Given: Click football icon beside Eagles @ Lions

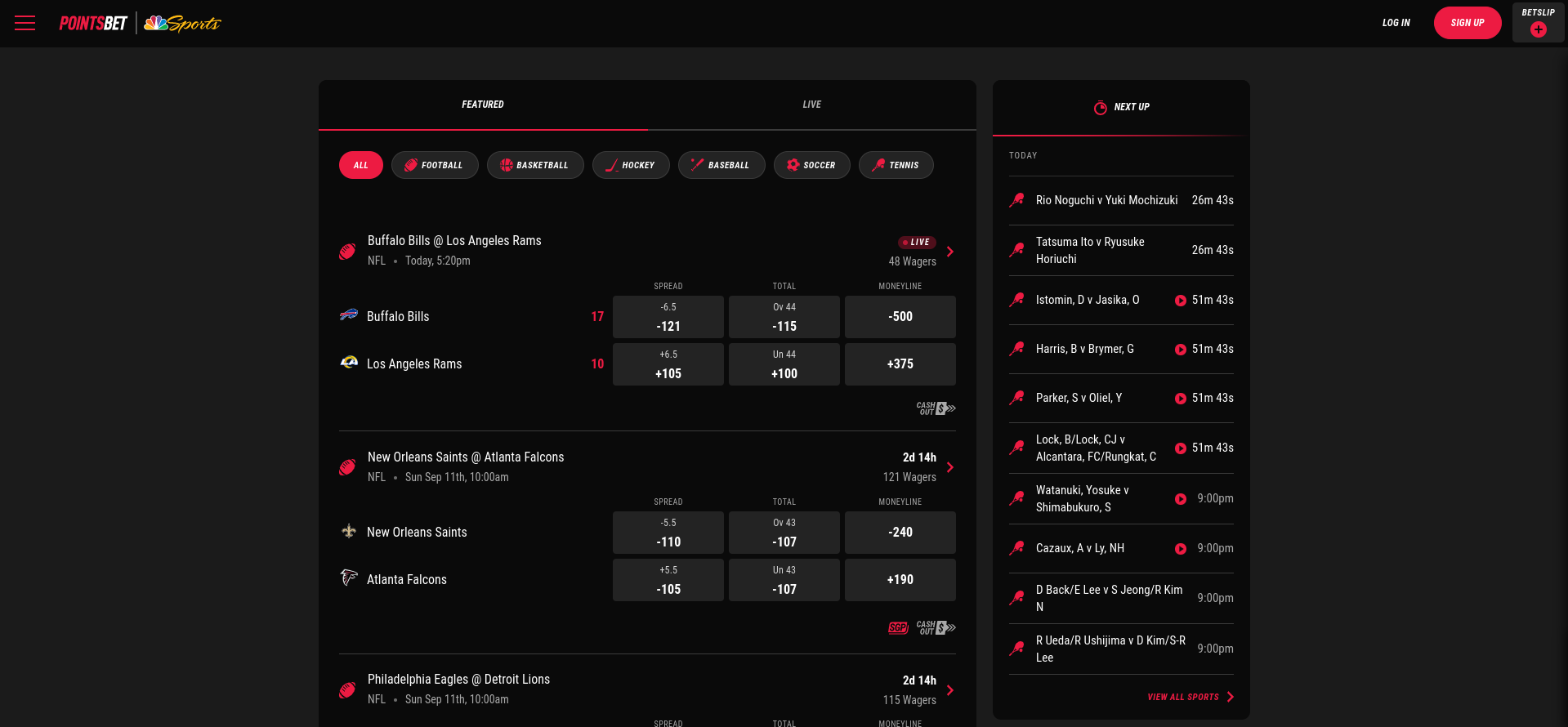Looking at the screenshot, I should point(347,690).
